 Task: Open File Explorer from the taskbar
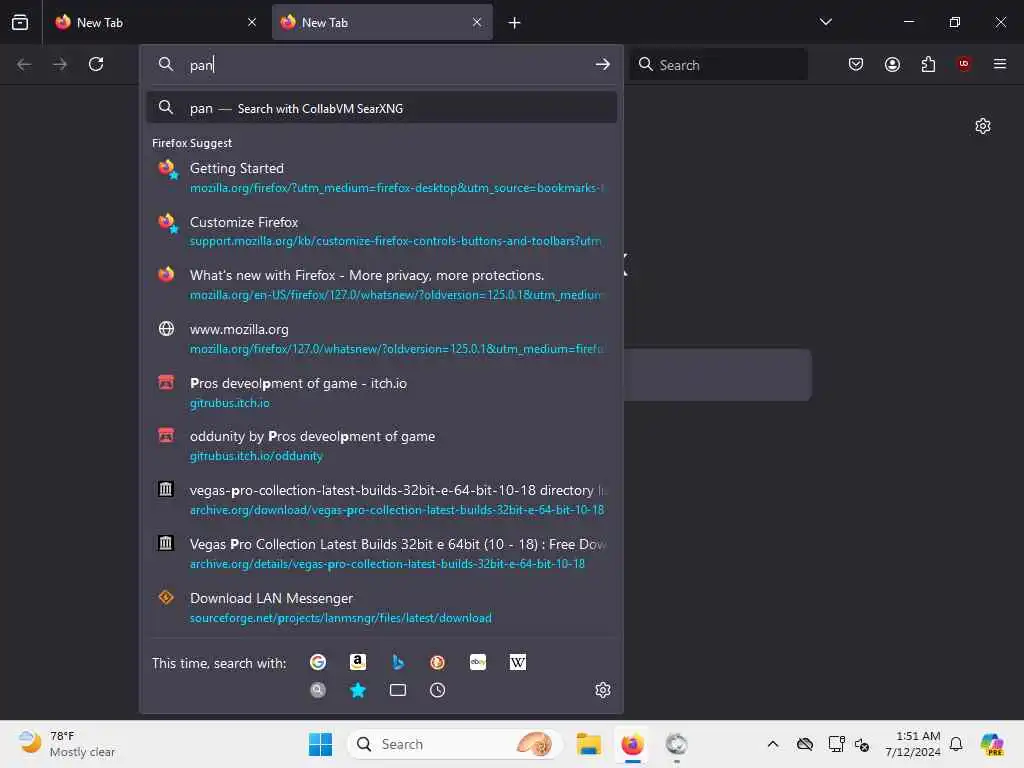588,744
